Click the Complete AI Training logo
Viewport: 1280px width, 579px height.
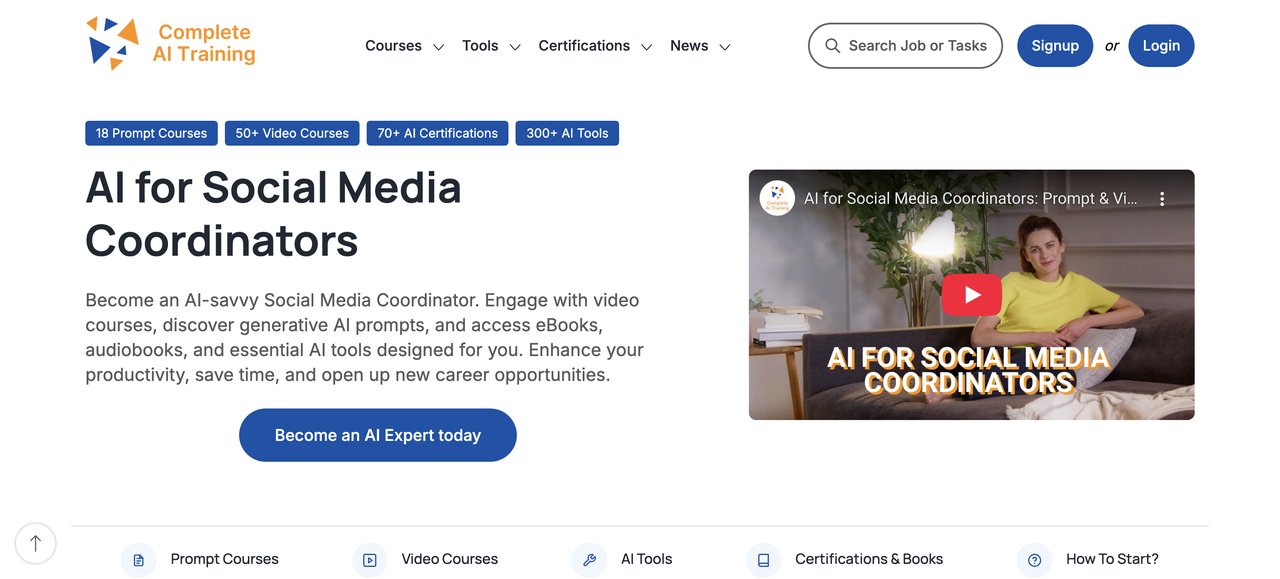[x=171, y=44]
